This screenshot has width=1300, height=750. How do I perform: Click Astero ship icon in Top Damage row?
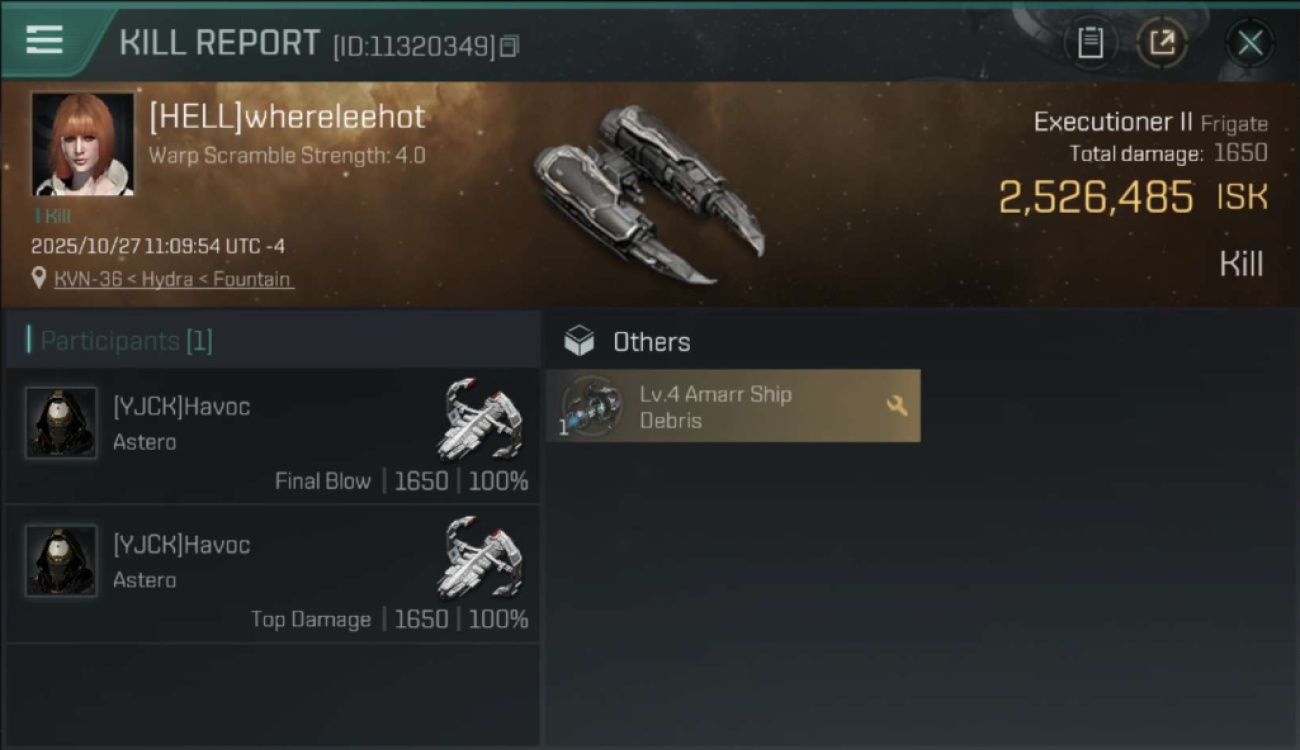[481, 556]
